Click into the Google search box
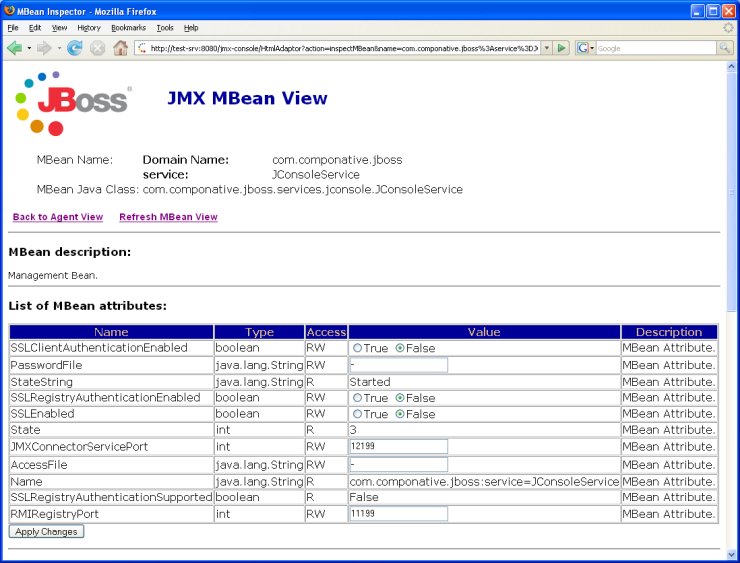Image resolution: width=740 pixels, height=563 pixels. [656, 48]
